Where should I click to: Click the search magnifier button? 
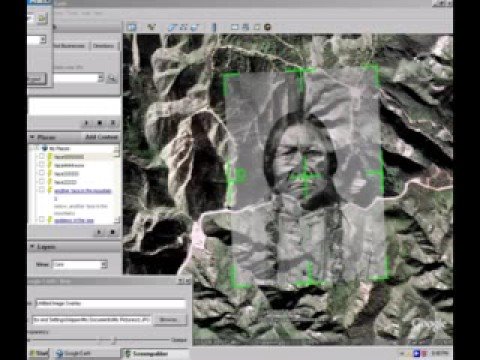112,79
